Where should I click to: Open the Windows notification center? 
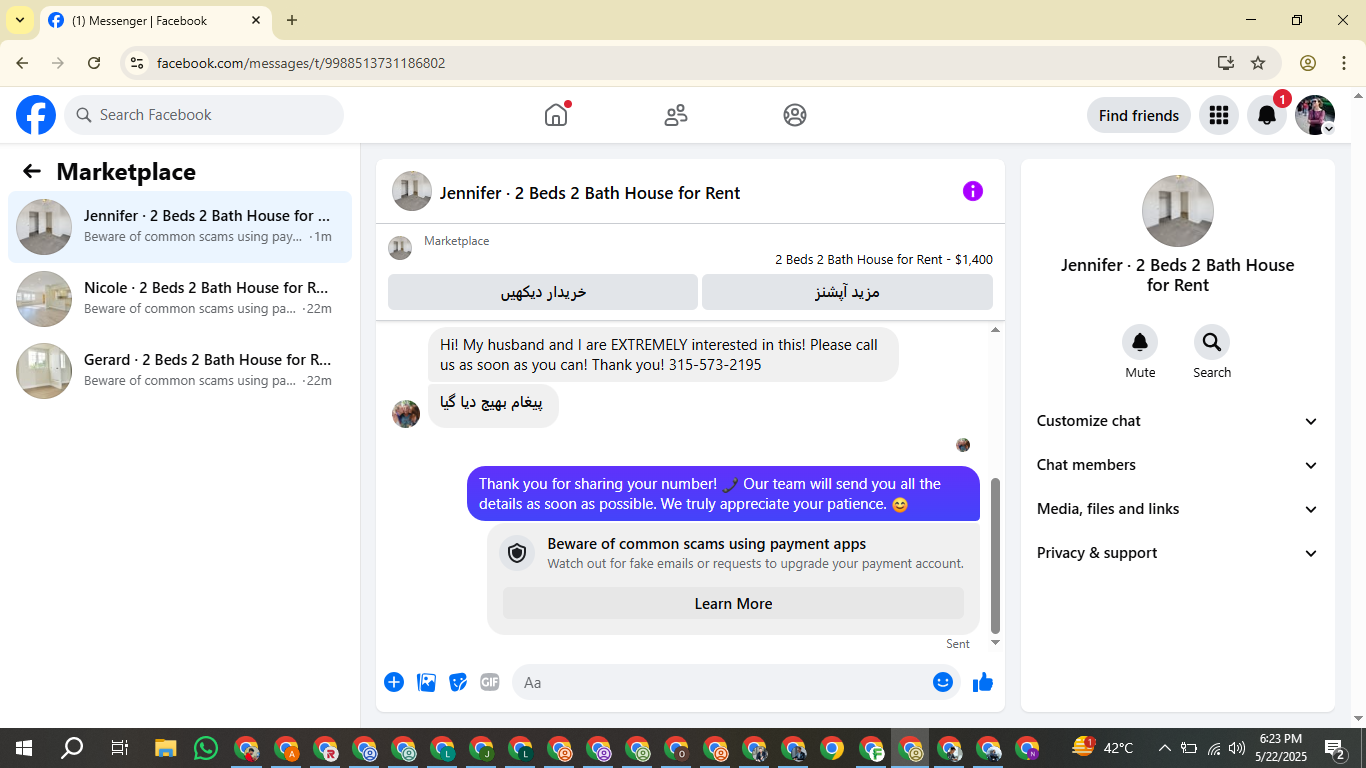tap(1336, 748)
